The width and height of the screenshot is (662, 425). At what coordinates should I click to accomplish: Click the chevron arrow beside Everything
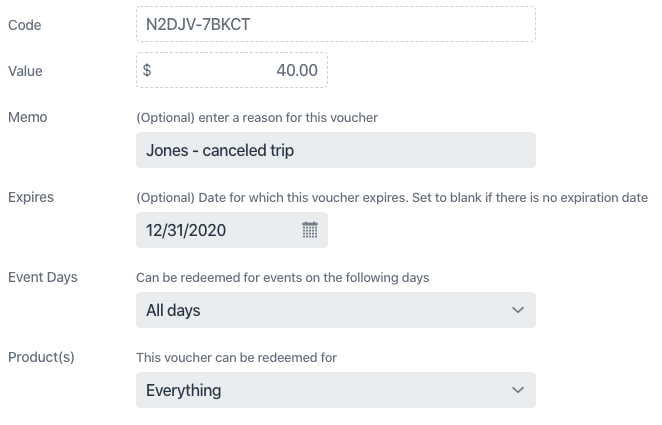tap(517, 390)
